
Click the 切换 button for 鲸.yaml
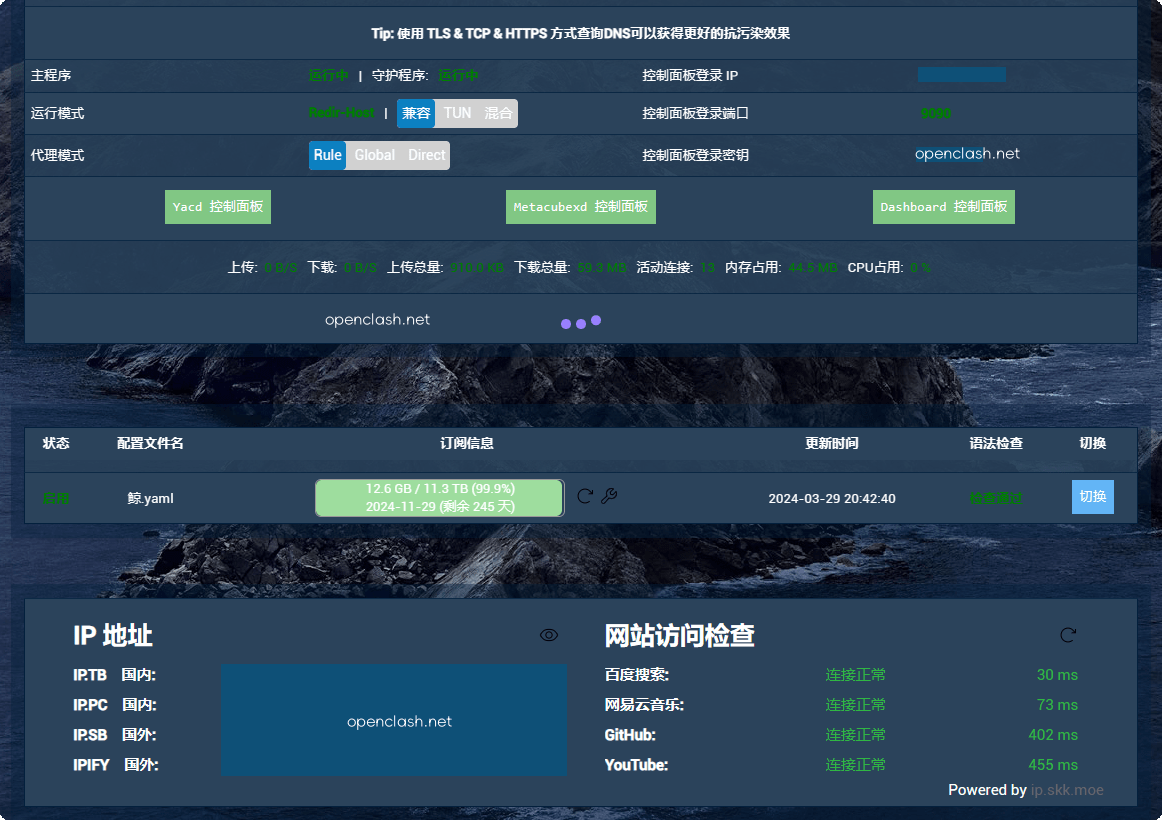tap(1093, 497)
